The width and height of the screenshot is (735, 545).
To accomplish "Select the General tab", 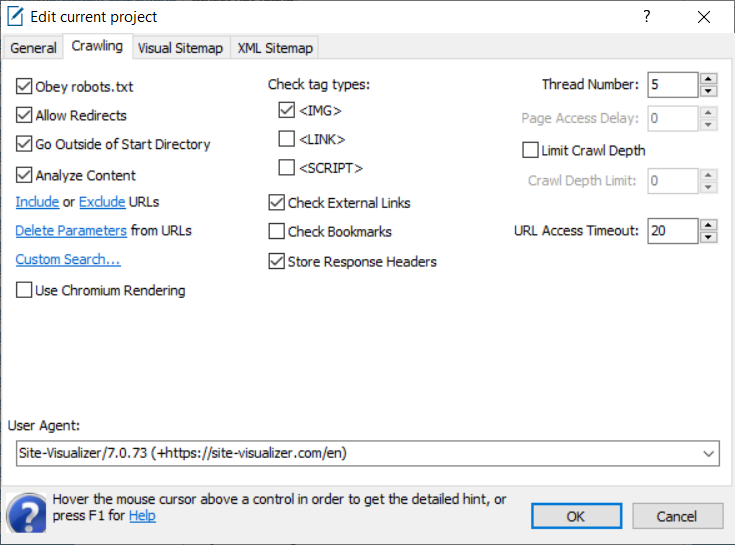I will 33,48.
